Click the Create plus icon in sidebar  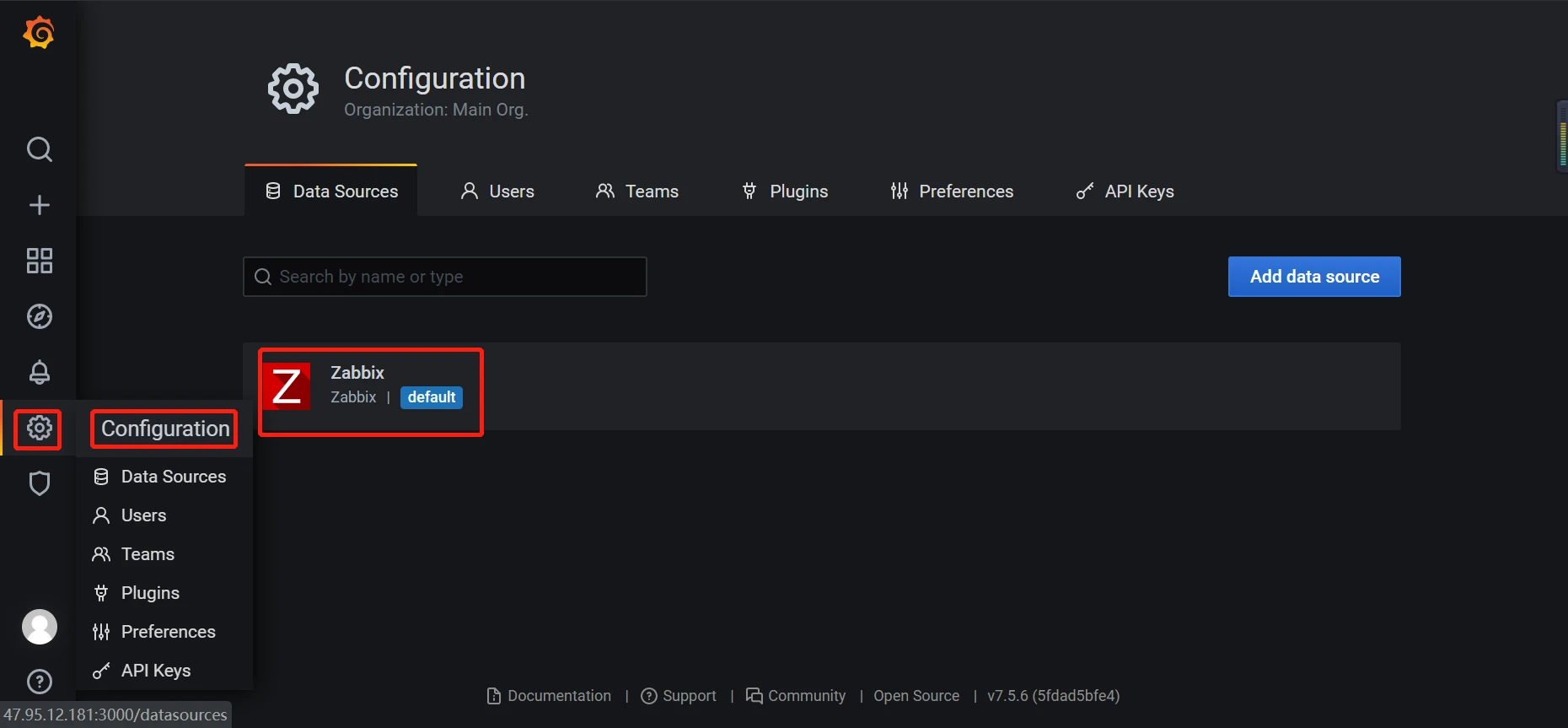40,205
